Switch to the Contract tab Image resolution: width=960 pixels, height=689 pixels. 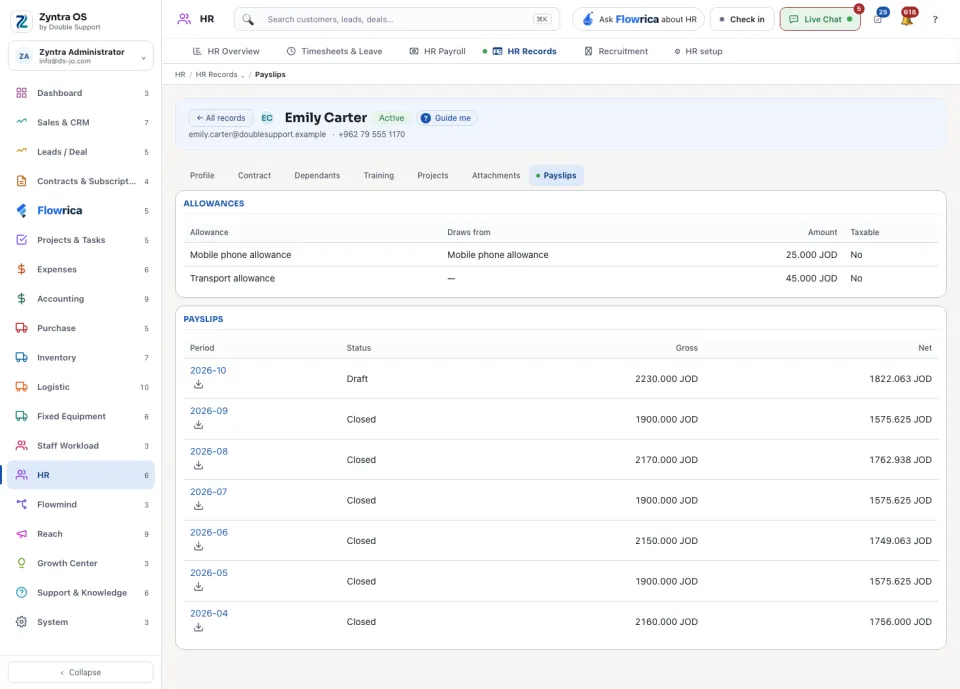254,175
